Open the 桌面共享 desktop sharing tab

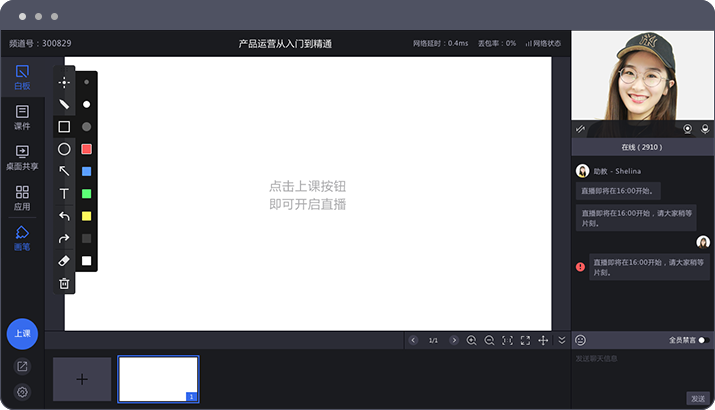tap(22, 158)
